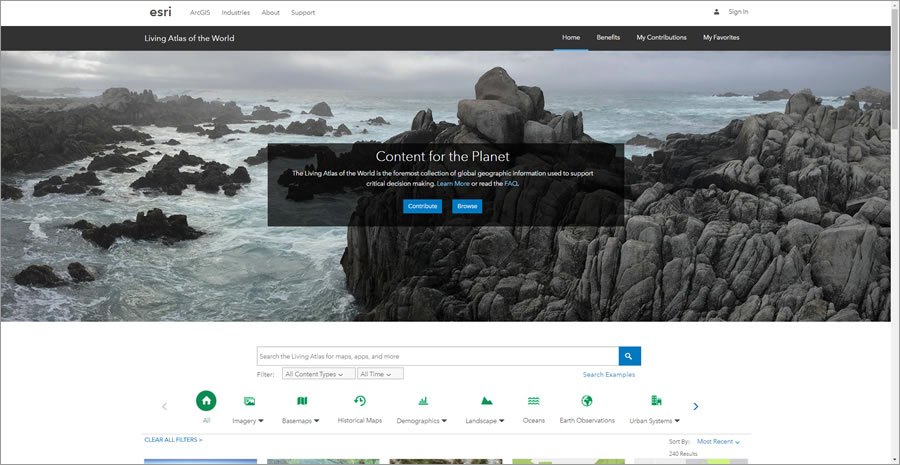This screenshot has width=900, height=465.
Task: Open the Industries menu
Action: pos(236,13)
